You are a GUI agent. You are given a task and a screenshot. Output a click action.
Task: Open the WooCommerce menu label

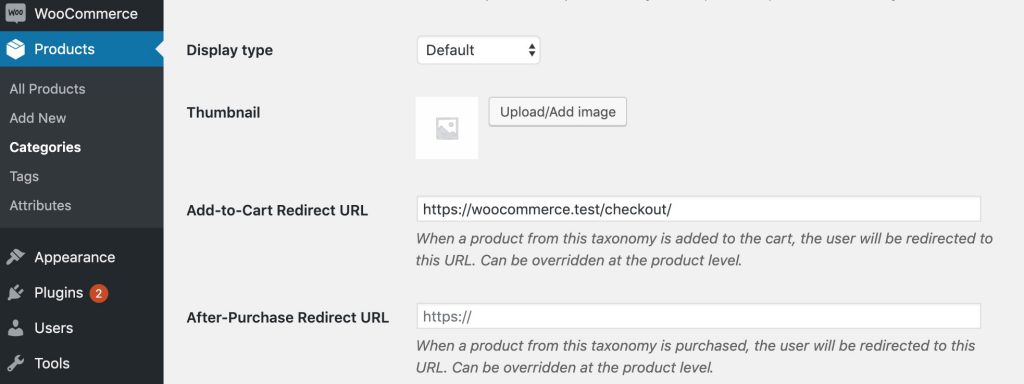[86, 14]
